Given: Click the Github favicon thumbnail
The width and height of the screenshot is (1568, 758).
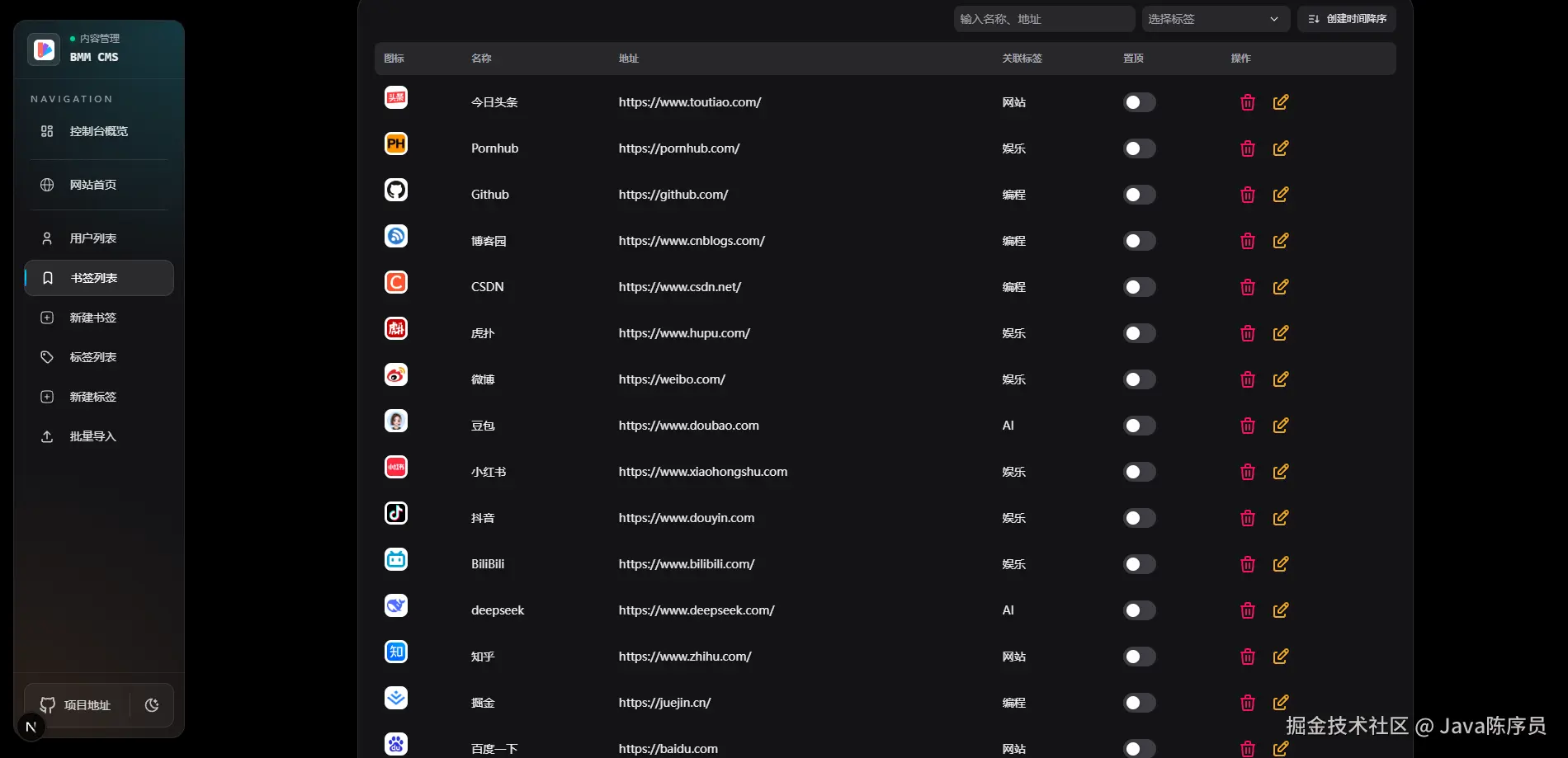Looking at the screenshot, I should (x=396, y=190).
